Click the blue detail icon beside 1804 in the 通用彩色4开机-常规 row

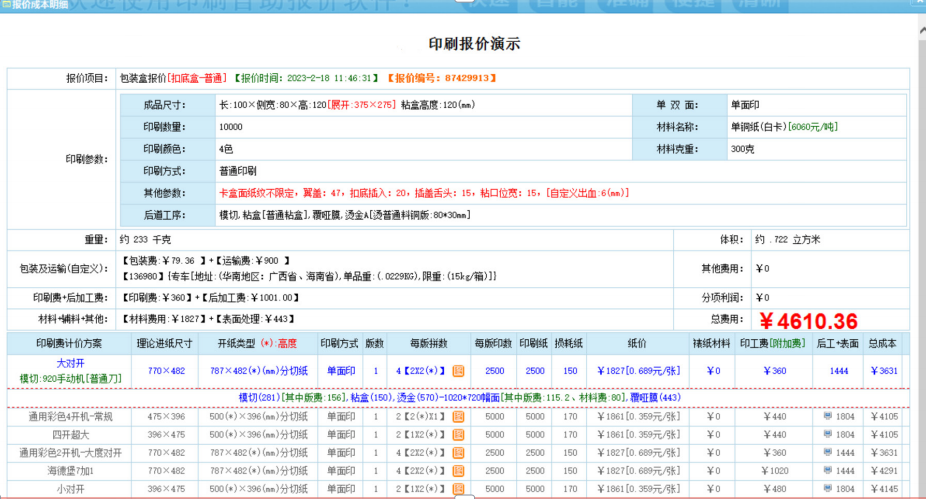827,416
